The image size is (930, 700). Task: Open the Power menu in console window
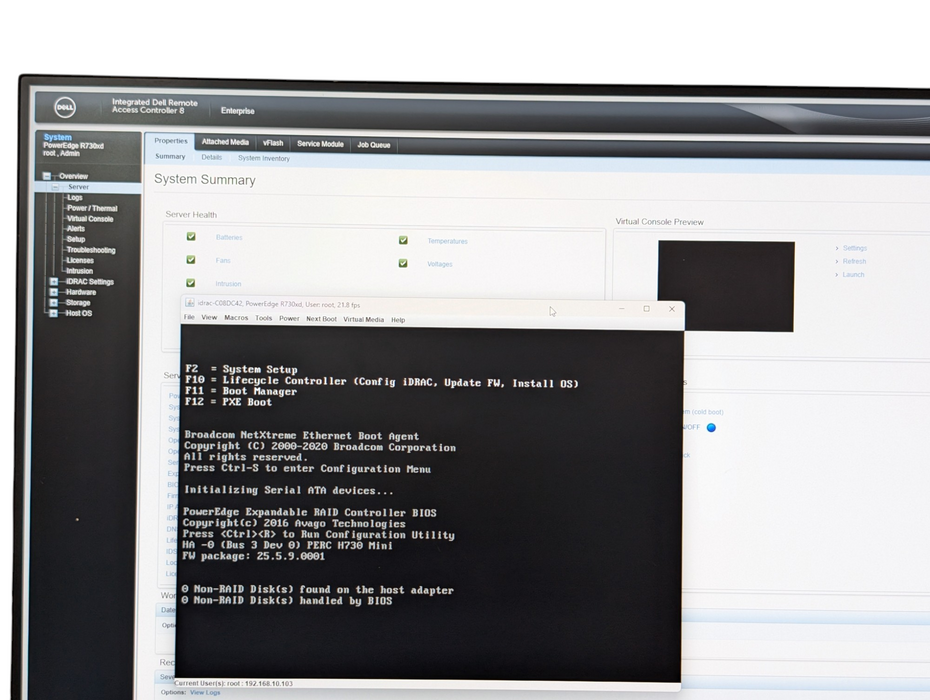[289, 319]
